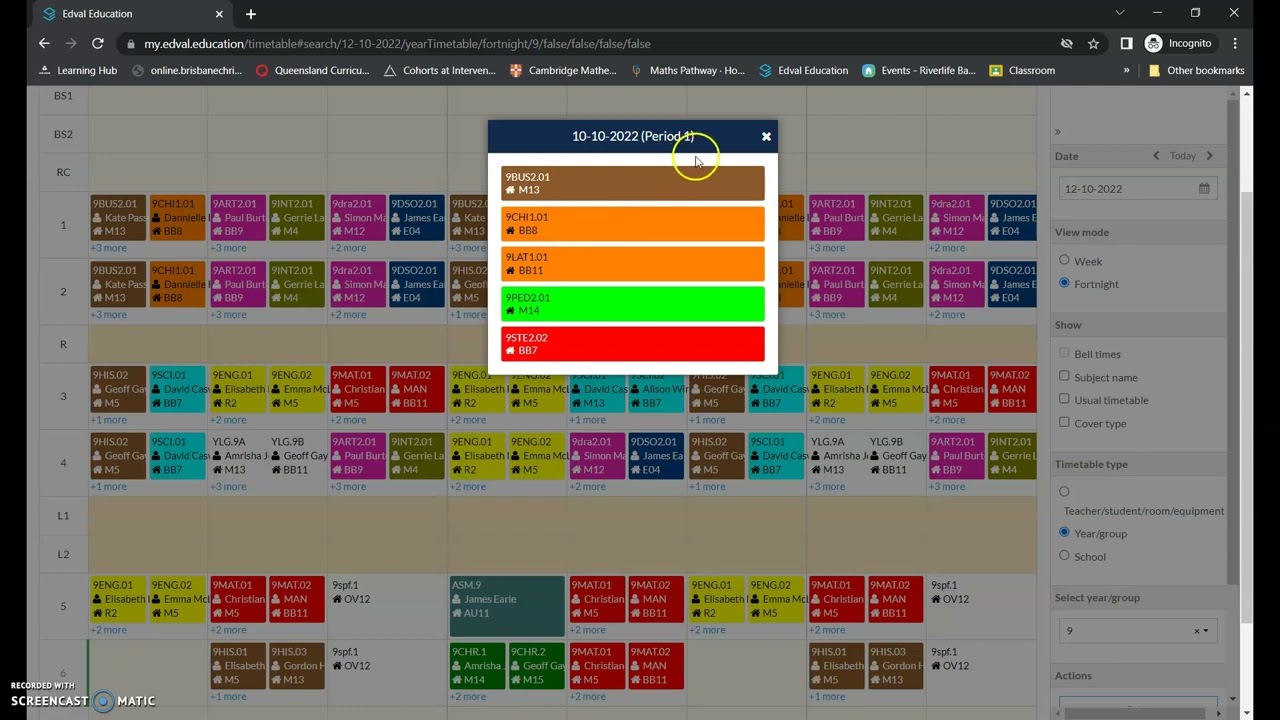Viewport: 1280px width, 720px height.
Task: Open leftmost 9SCI.01 block in period 3
Action: 178,389
